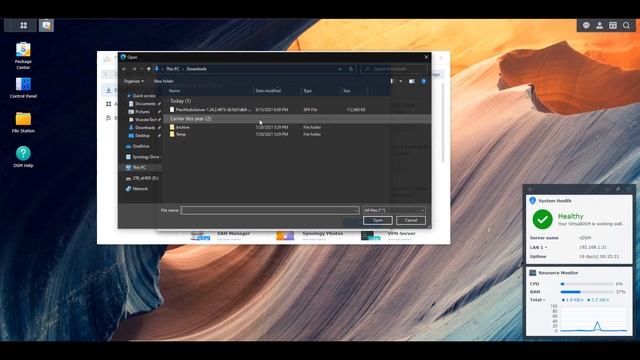Open the DSM Main Menu grid icon
640x360 pixels.
[x=23, y=25]
